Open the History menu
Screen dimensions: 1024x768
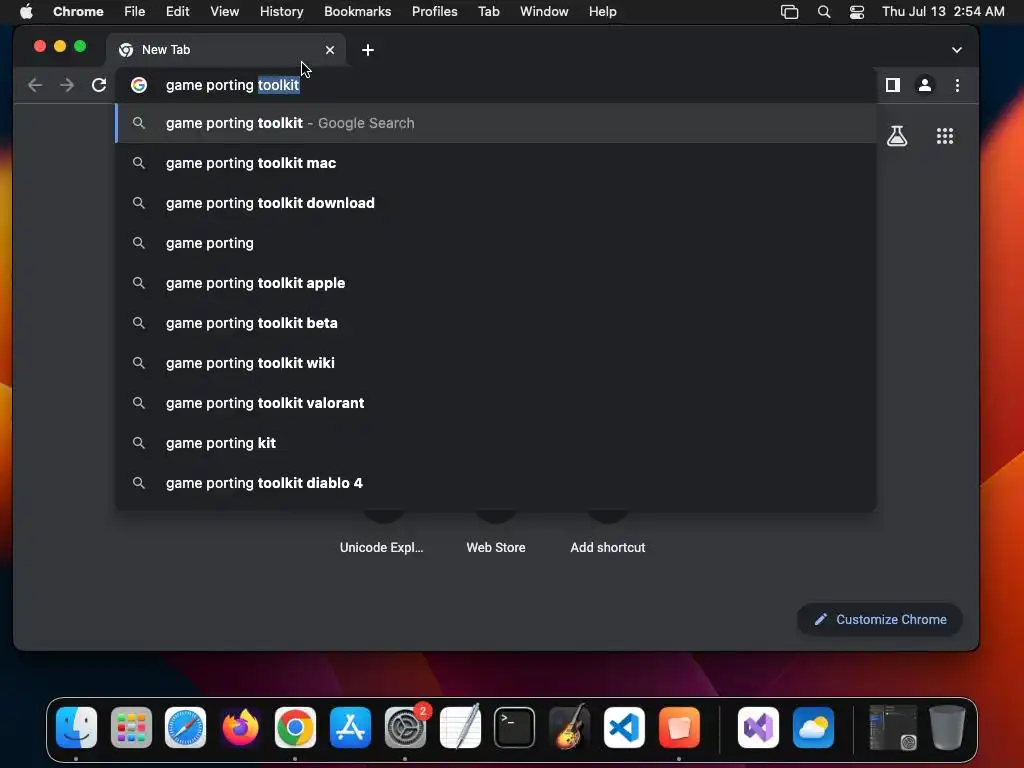point(281,12)
